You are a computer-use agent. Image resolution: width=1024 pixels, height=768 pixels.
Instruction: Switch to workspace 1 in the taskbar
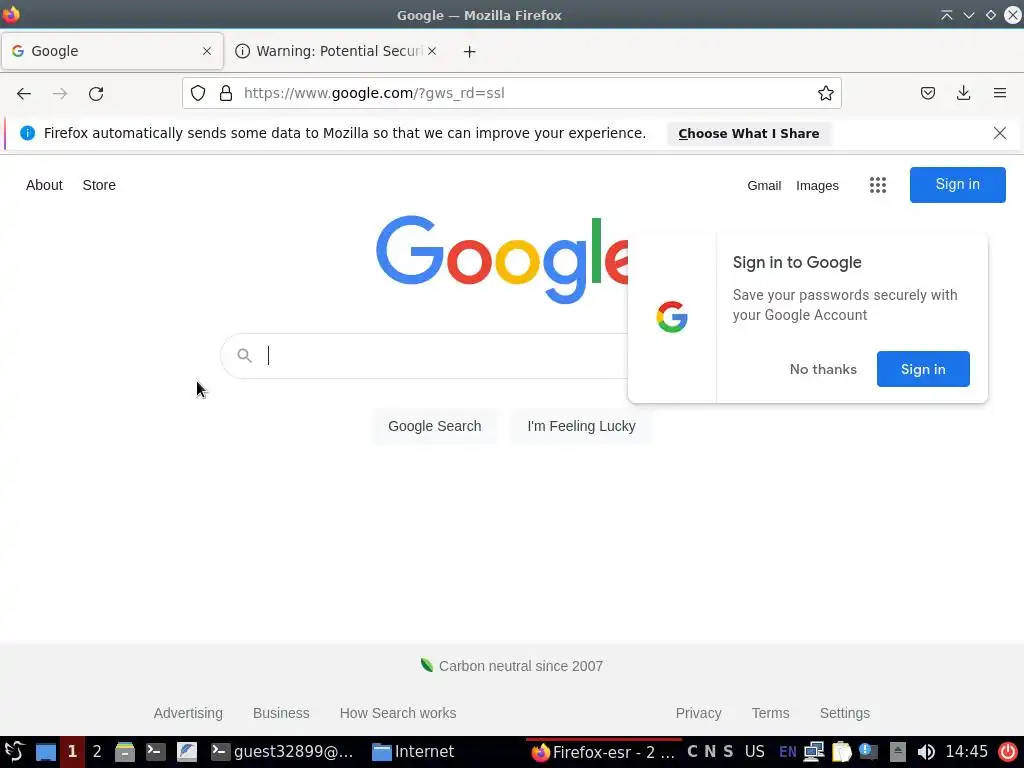click(x=72, y=752)
